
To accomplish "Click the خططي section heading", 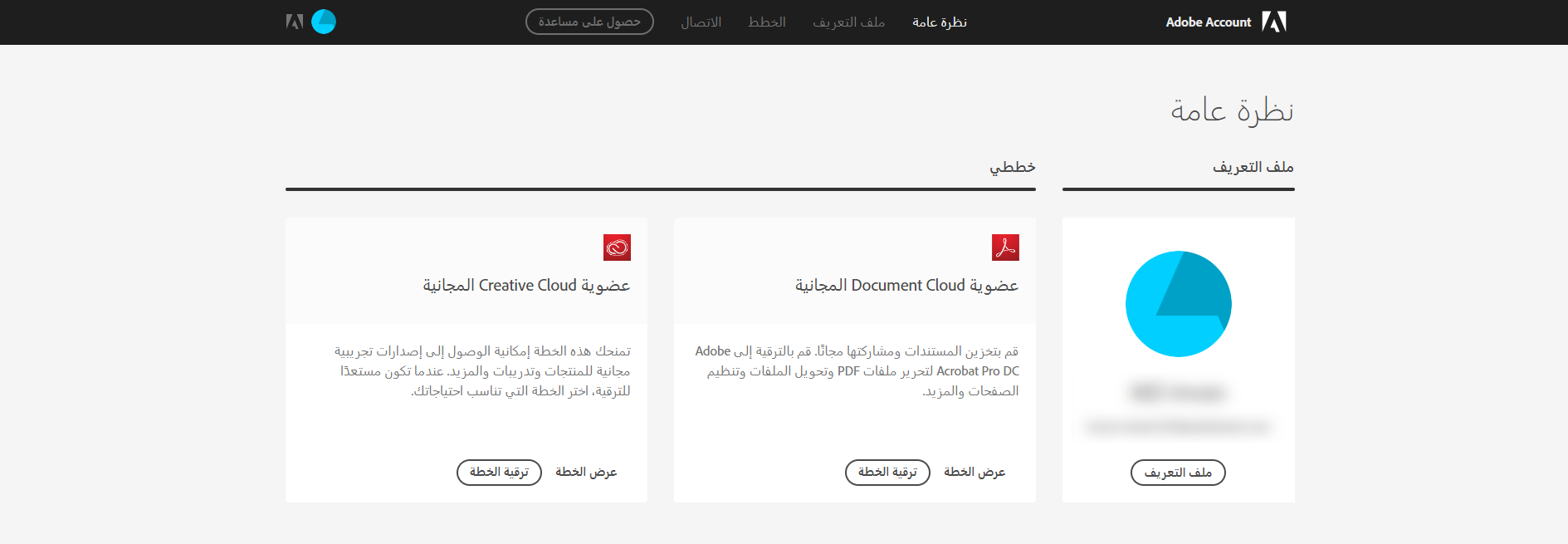I will [x=1012, y=167].
